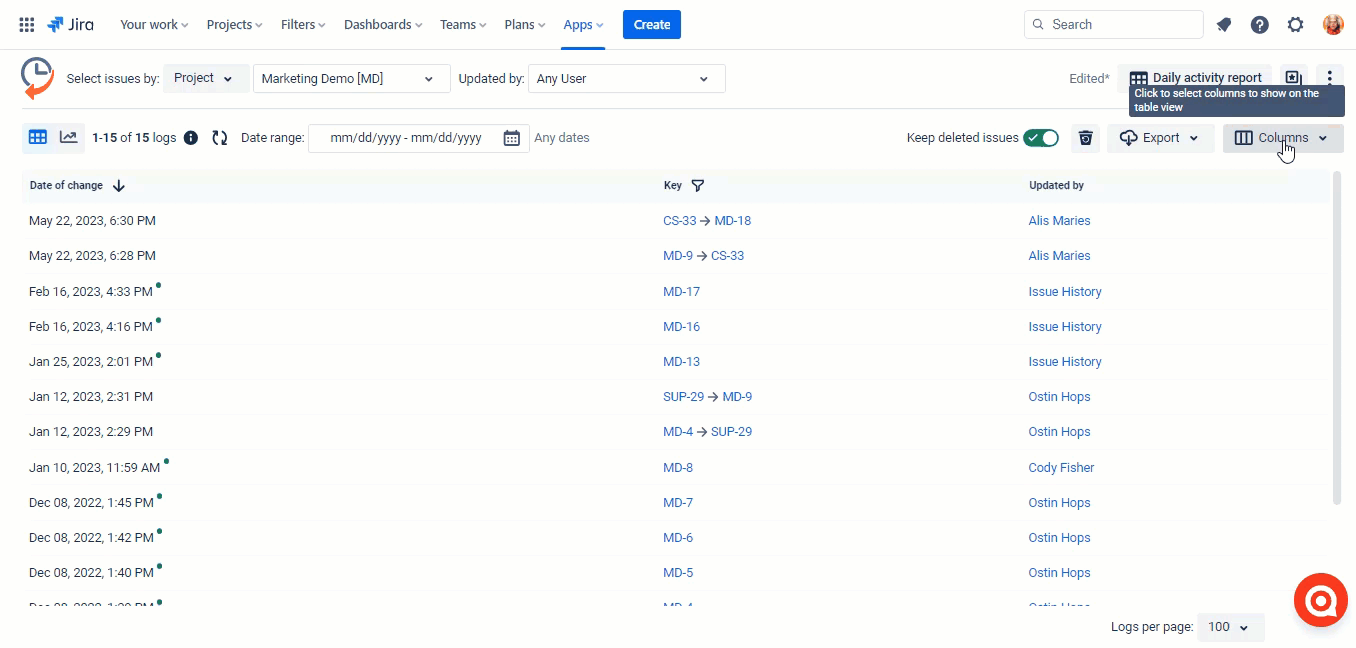Image resolution: width=1356 pixels, height=648 pixels.
Task: Change Logs per page 100 dropdown
Action: 1231,627
